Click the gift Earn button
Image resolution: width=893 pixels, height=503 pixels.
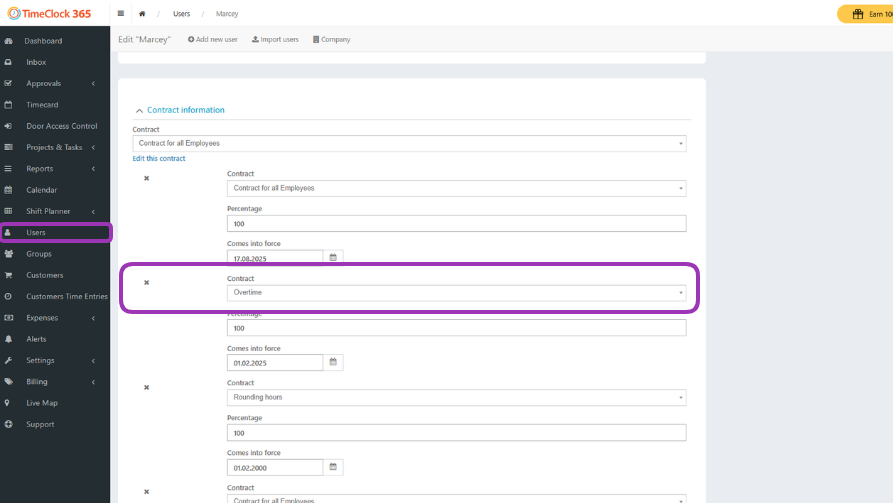tap(866, 14)
